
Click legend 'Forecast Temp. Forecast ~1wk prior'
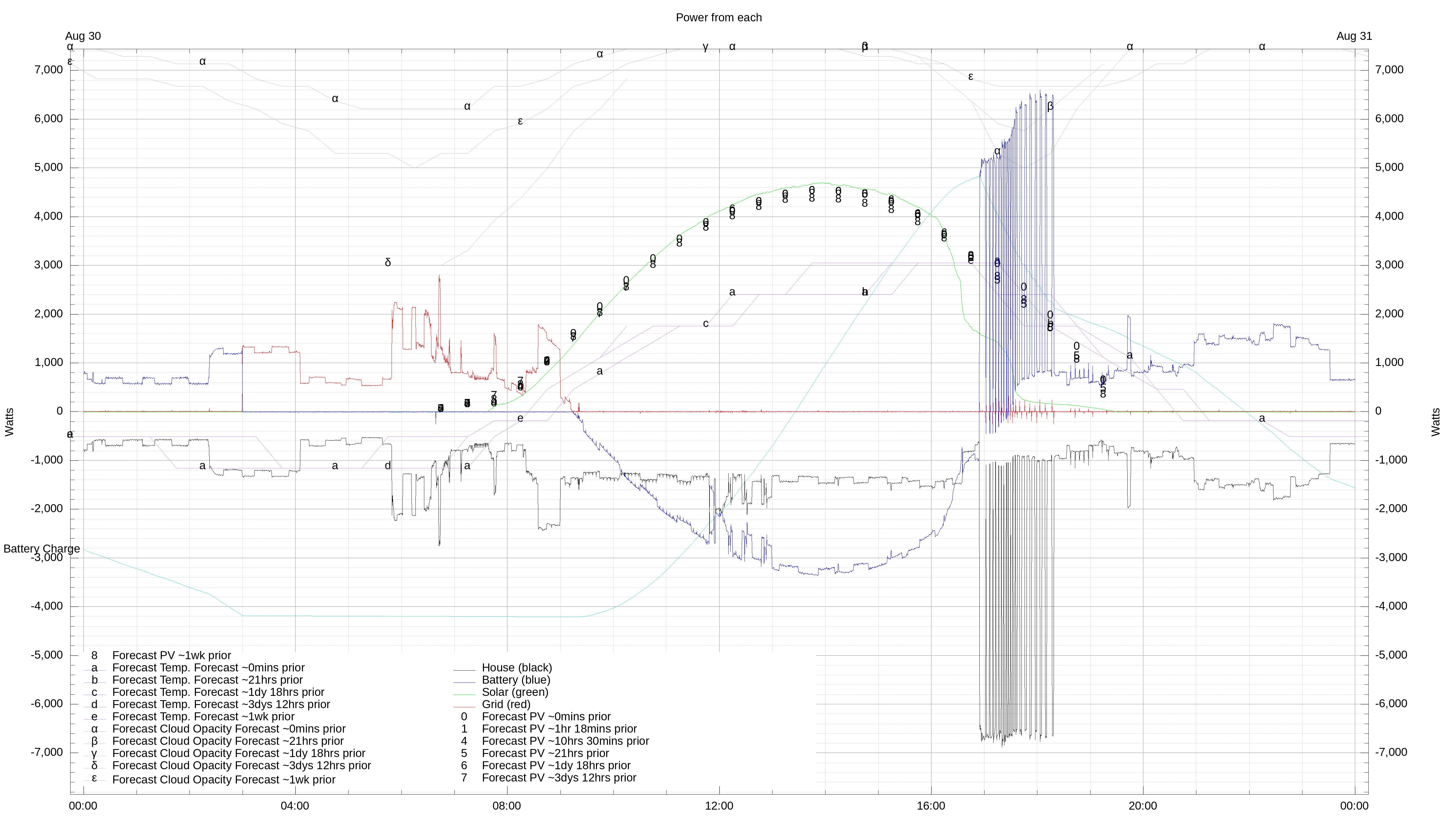203,717
